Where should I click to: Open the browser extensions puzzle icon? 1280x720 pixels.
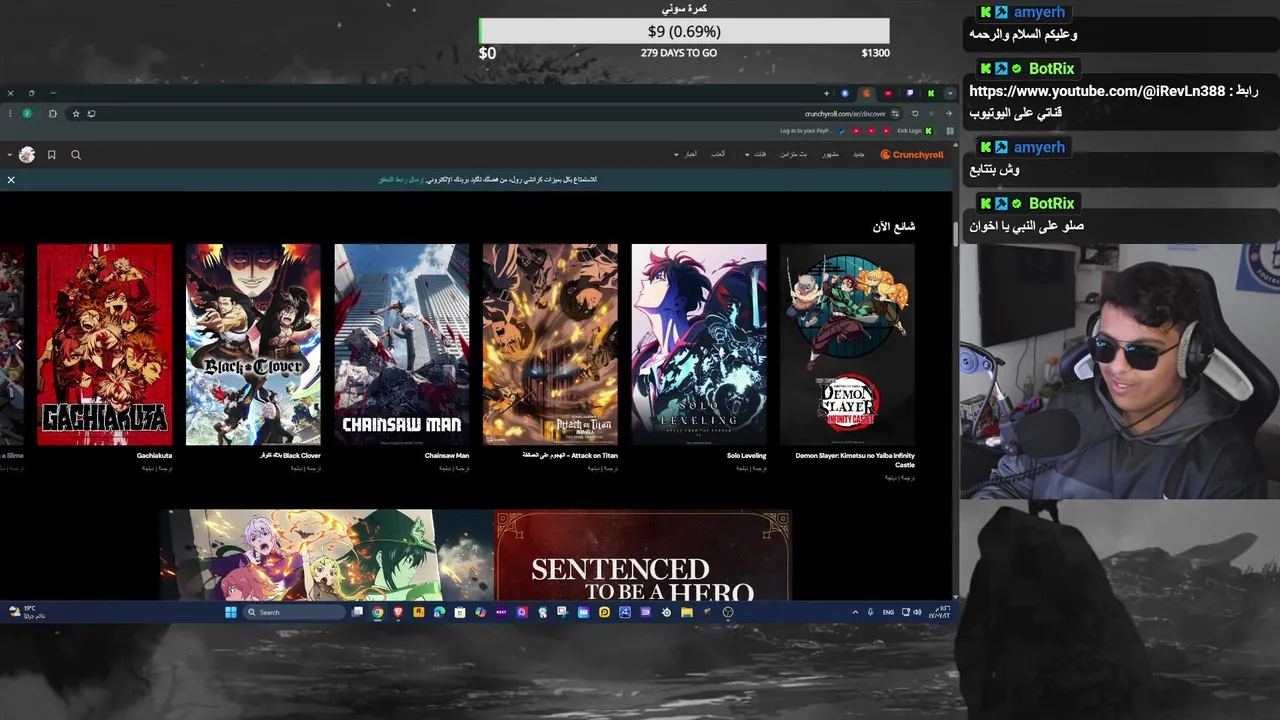click(52, 114)
